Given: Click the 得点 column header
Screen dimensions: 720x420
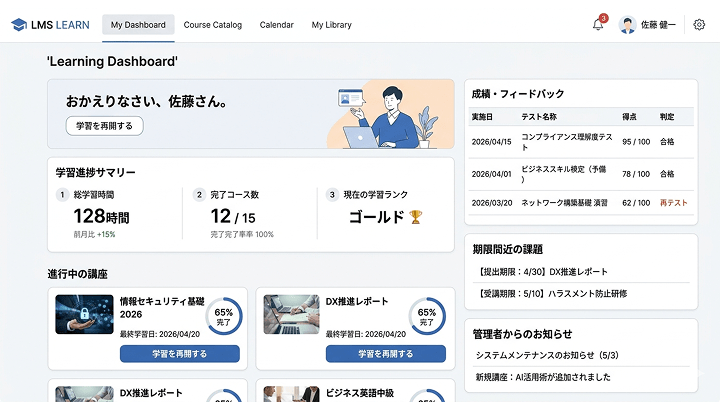Looking at the screenshot, I should click(629, 117).
